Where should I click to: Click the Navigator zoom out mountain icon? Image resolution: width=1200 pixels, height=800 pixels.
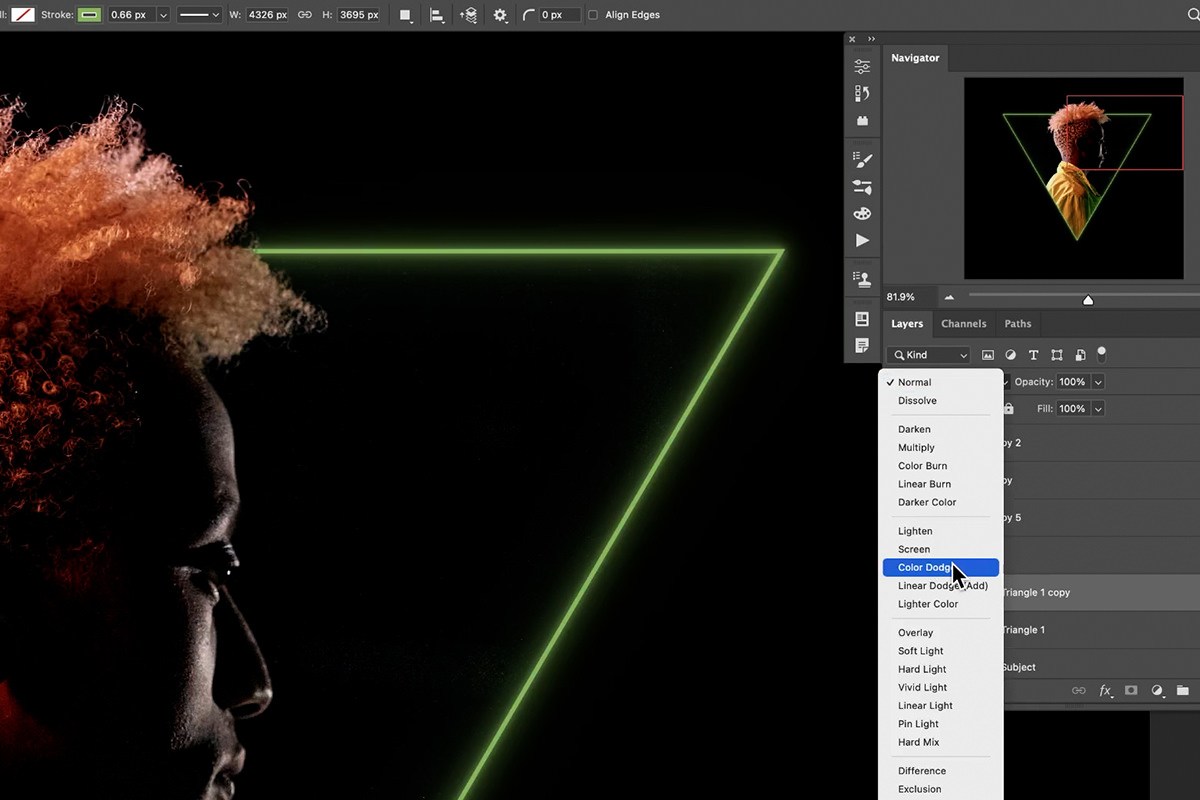pos(949,297)
